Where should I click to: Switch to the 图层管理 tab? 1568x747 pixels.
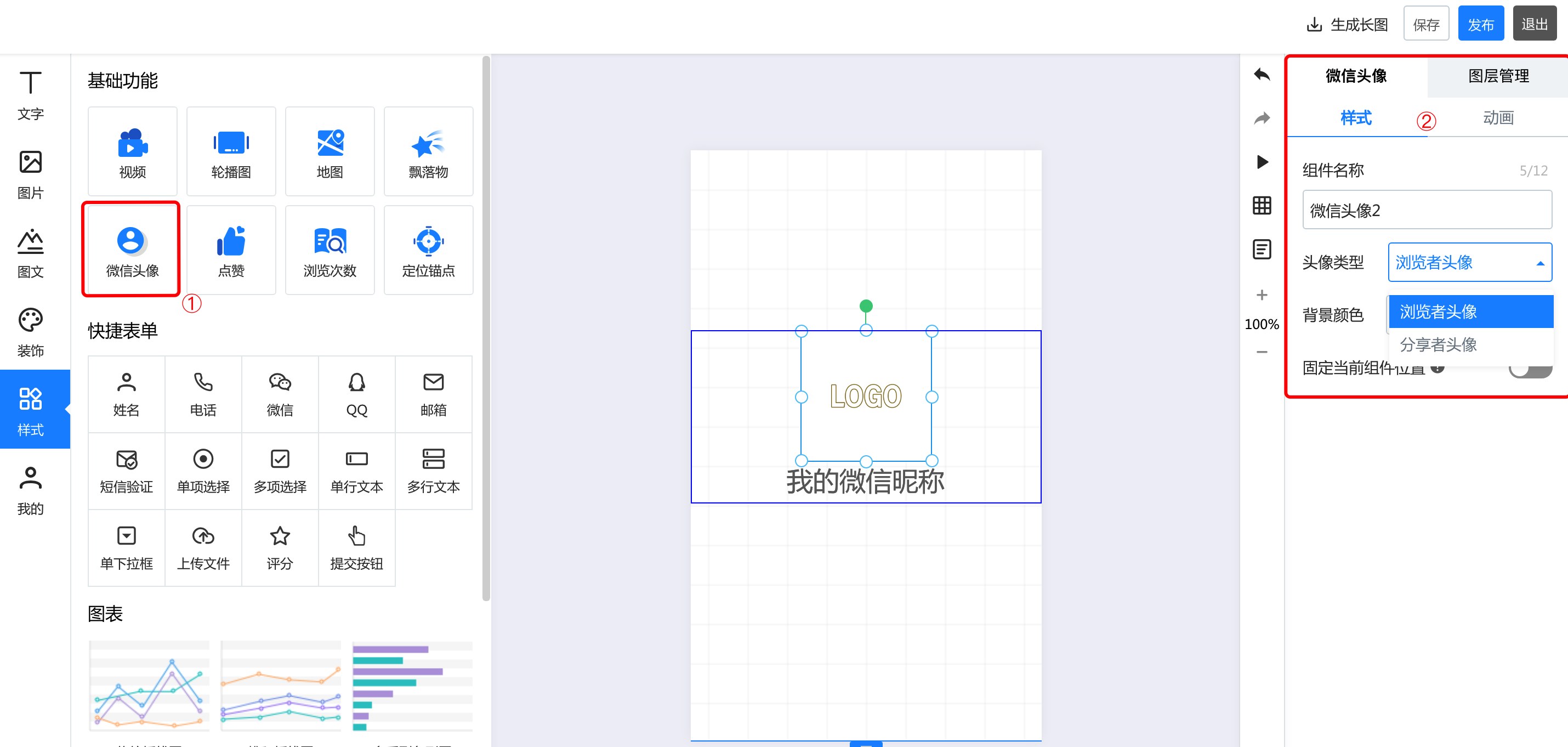pyautogui.click(x=1497, y=76)
